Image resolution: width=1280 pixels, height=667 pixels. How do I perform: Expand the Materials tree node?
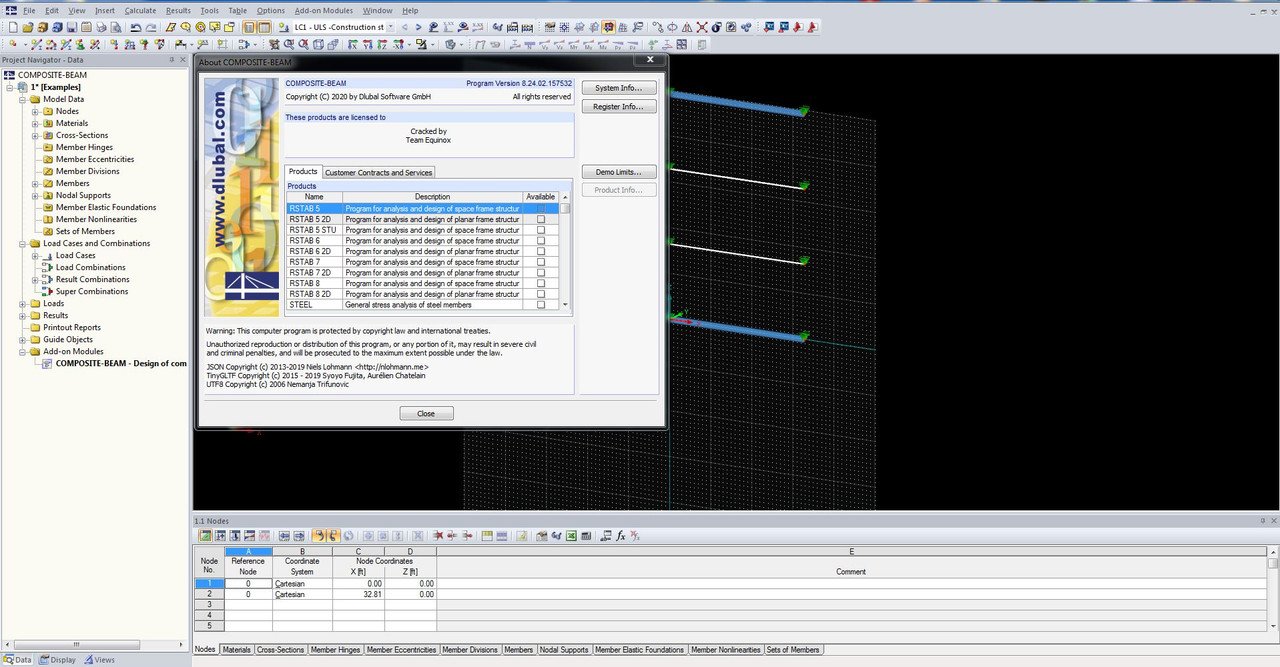click(x=35, y=123)
